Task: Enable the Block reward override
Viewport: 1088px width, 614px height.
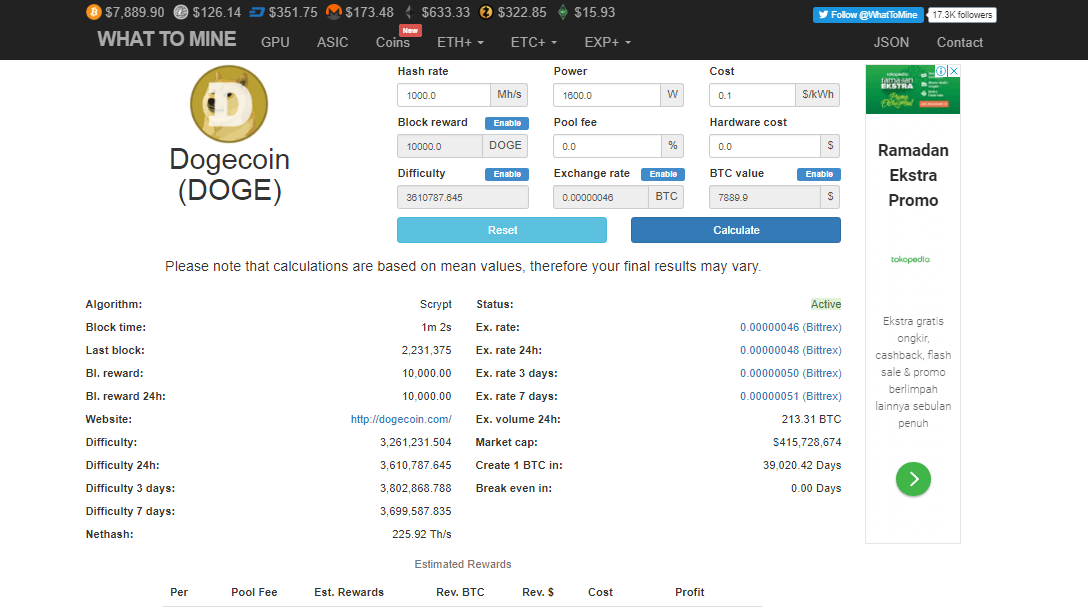Action: click(x=507, y=123)
